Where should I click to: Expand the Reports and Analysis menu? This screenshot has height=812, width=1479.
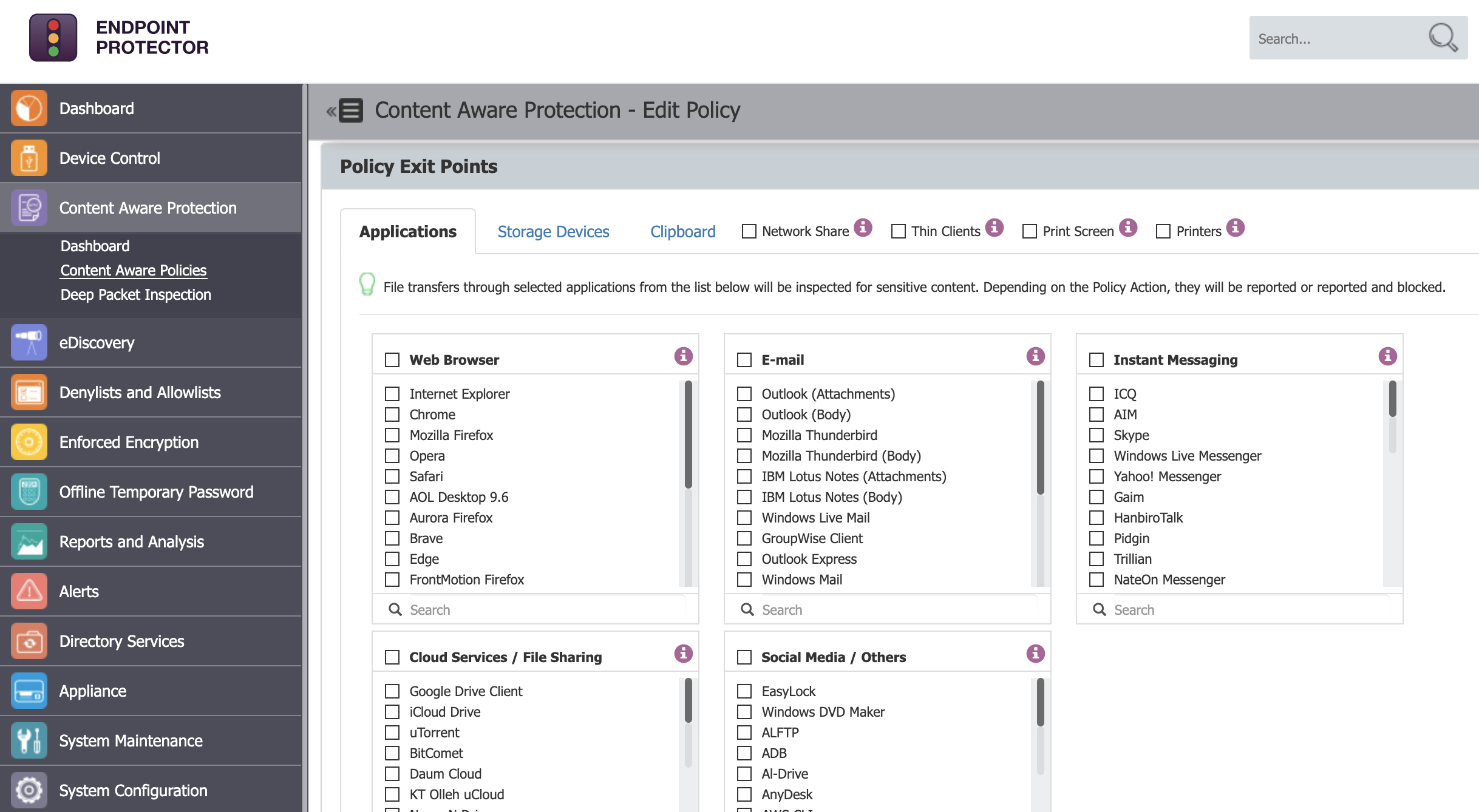[x=131, y=541]
